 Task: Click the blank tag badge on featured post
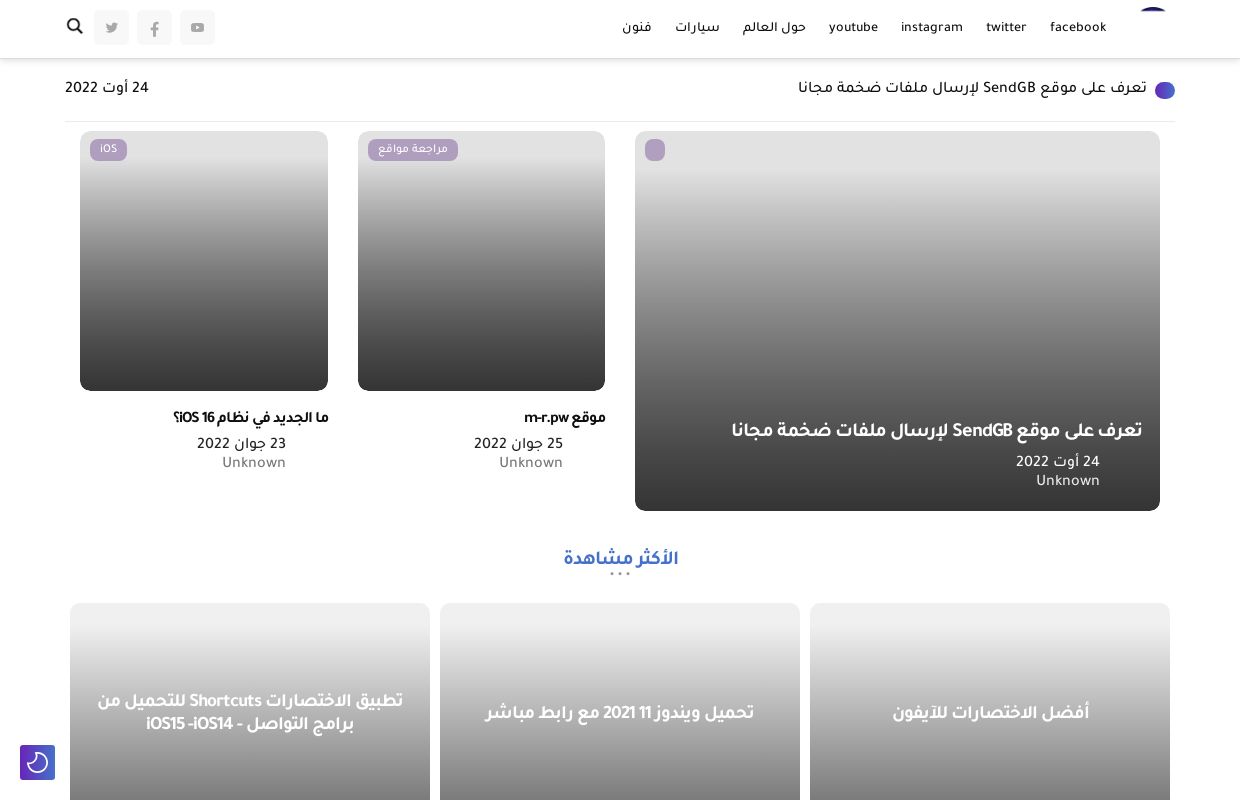click(655, 150)
